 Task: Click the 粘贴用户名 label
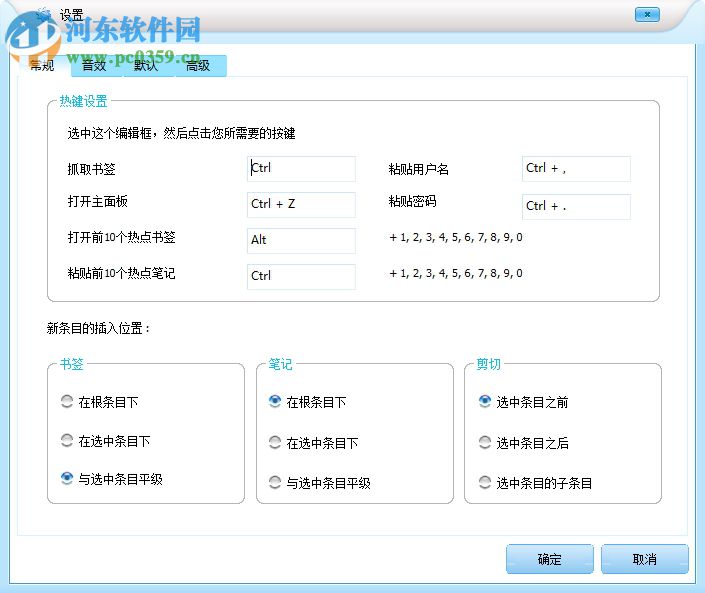pos(418,169)
